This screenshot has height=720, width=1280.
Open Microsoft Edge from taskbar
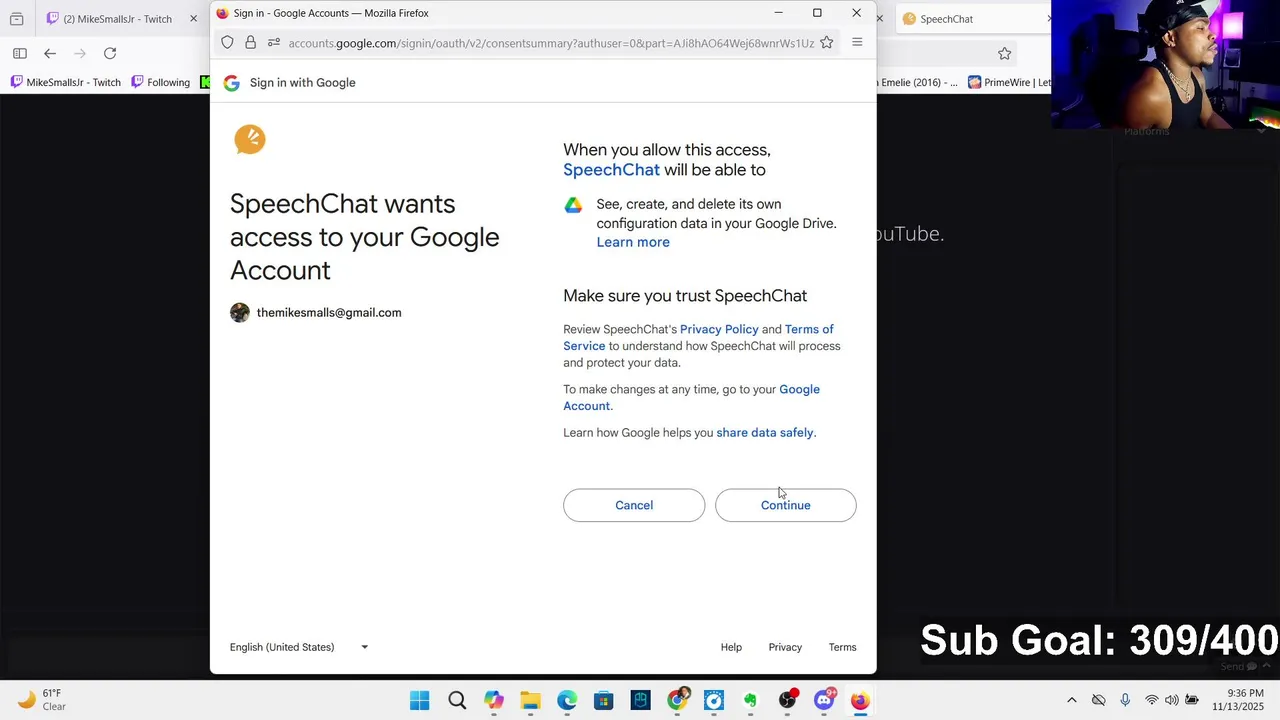pos(567,701)
